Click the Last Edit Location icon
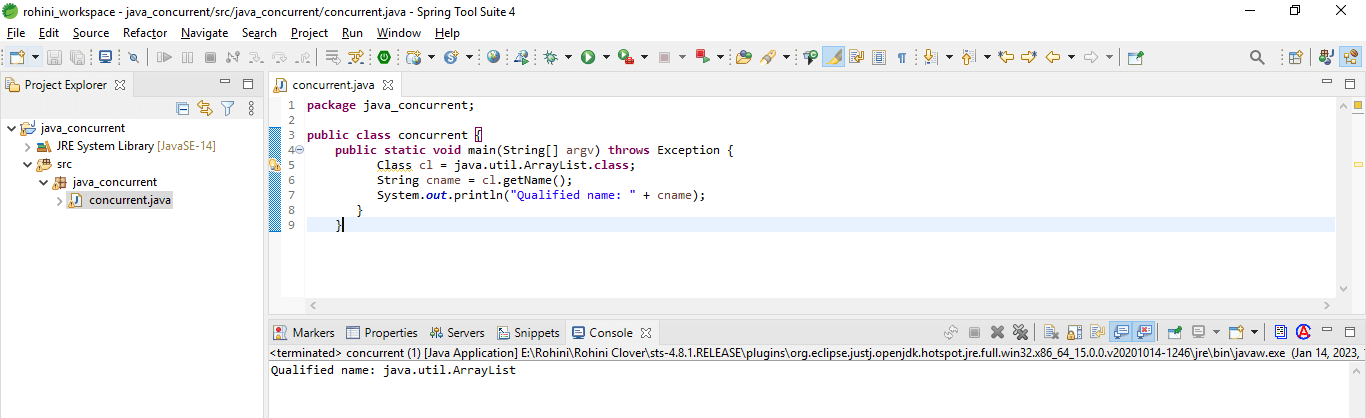Image resolution: width=1366 pixels, height=418 pixels. click(1006, 57)
